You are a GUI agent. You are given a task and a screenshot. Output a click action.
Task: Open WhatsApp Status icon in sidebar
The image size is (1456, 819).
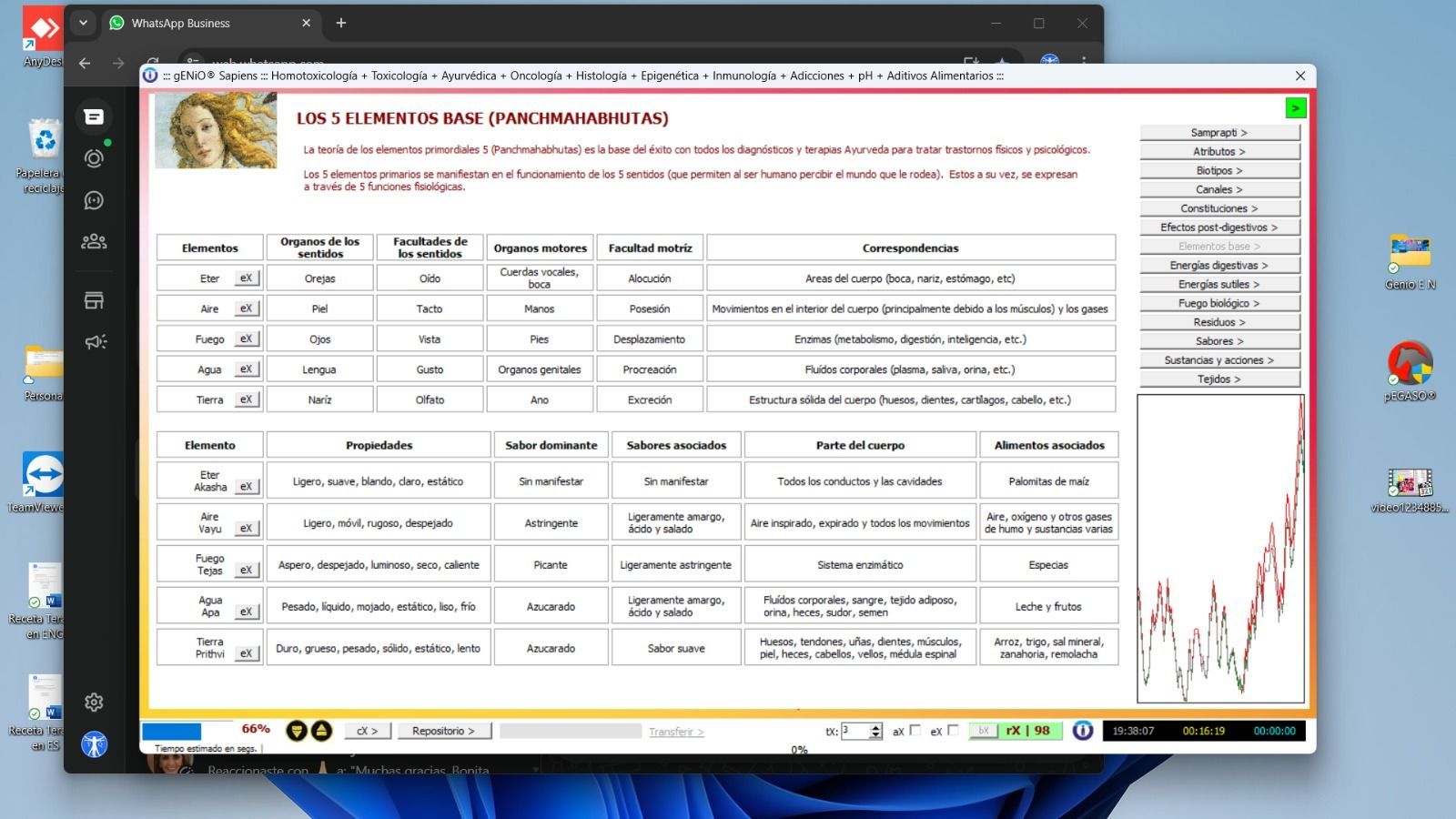click(x=94, y=158)
